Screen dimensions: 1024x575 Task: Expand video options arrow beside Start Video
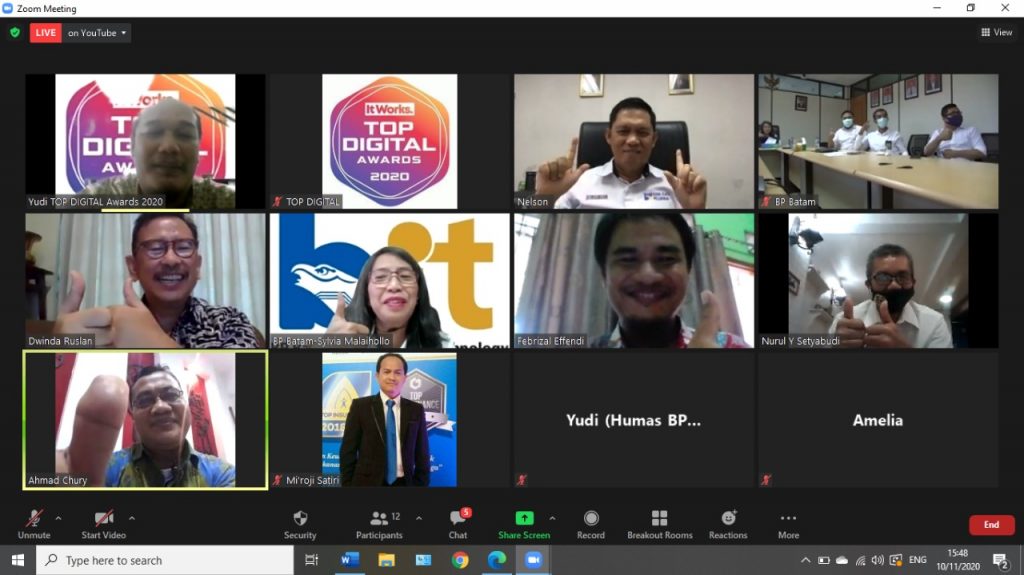tap(132, 518)
